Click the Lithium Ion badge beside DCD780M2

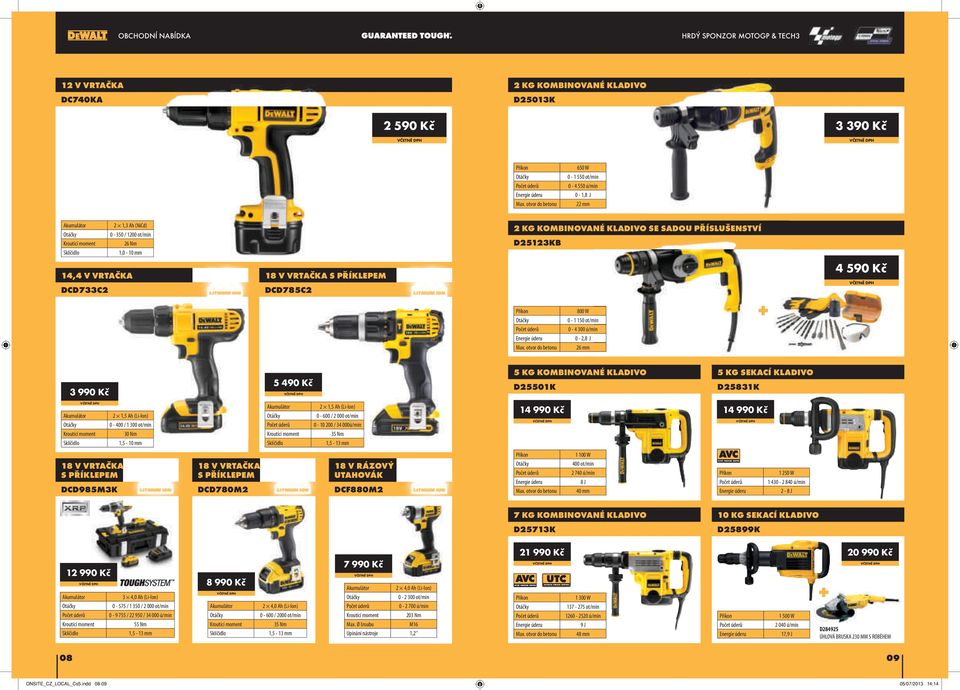click(x=293, y=490)
